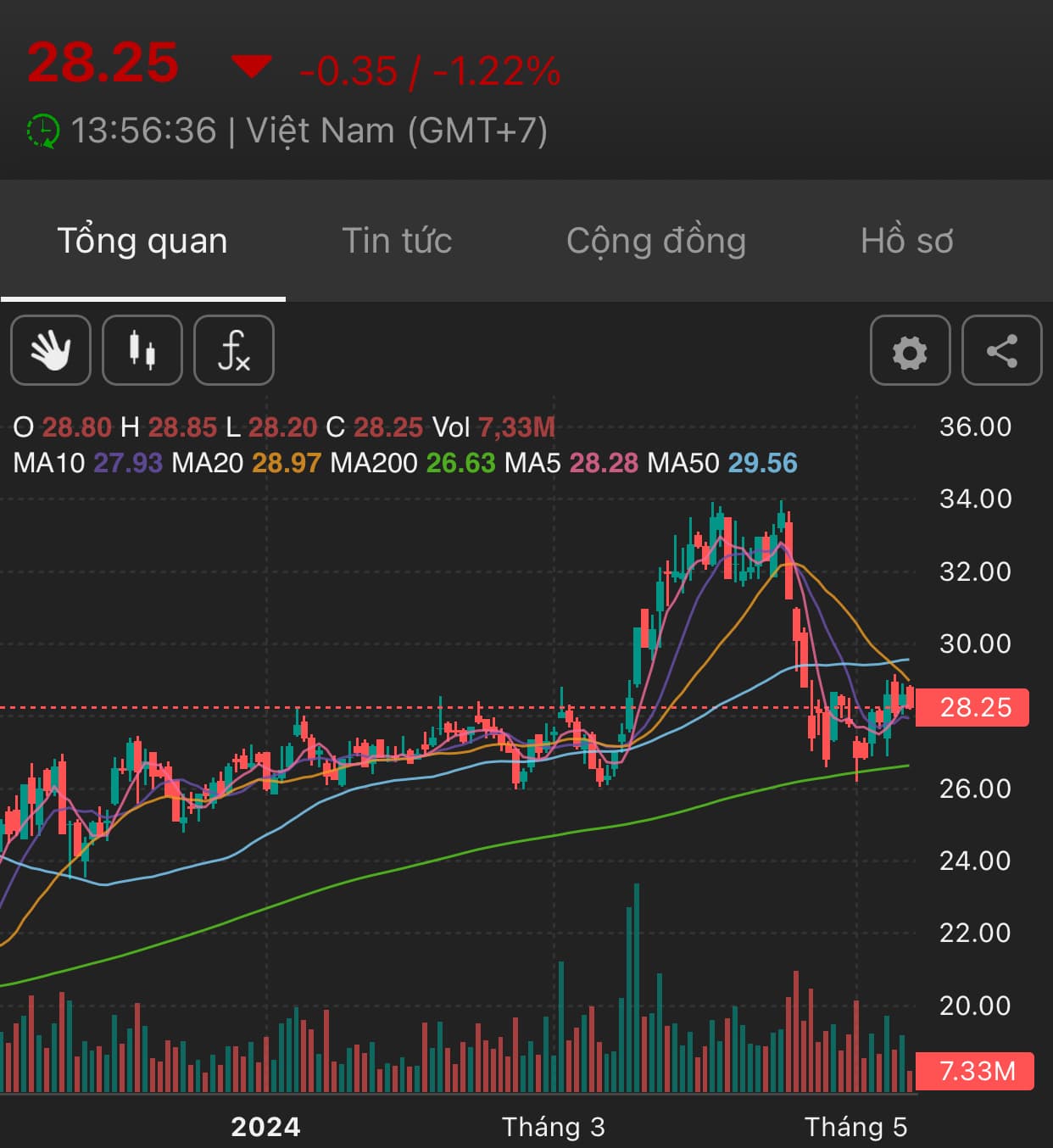The width and height of the screenshot is (1053, 1148).
Task: Tap the 22.00 price axis label
Action: [x=976, y=933]
